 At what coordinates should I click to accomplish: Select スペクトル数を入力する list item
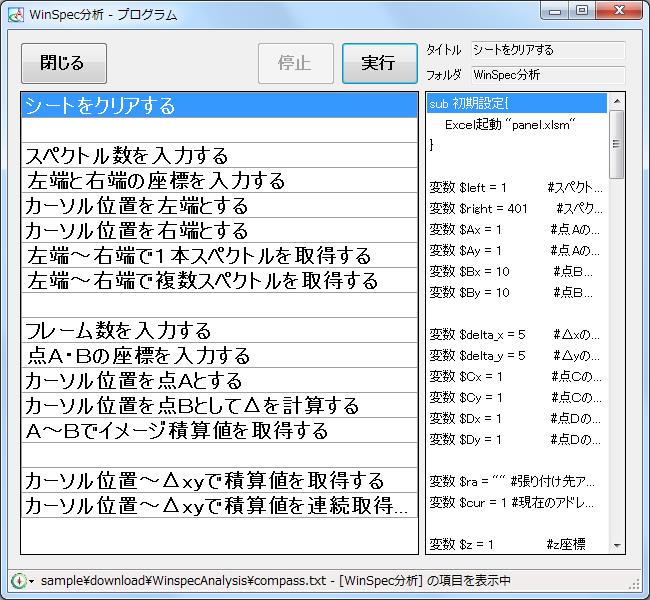point(219,156)
